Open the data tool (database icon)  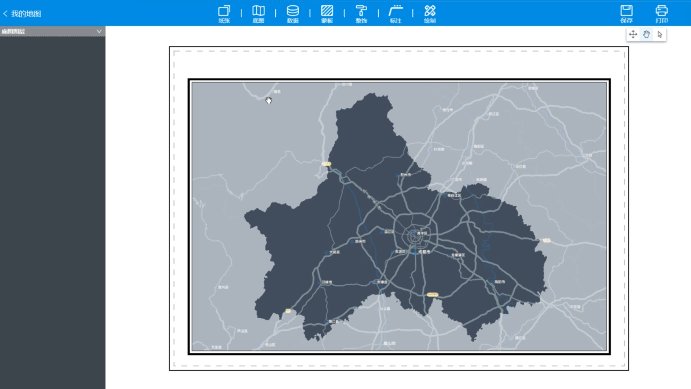tap(293, 13)
